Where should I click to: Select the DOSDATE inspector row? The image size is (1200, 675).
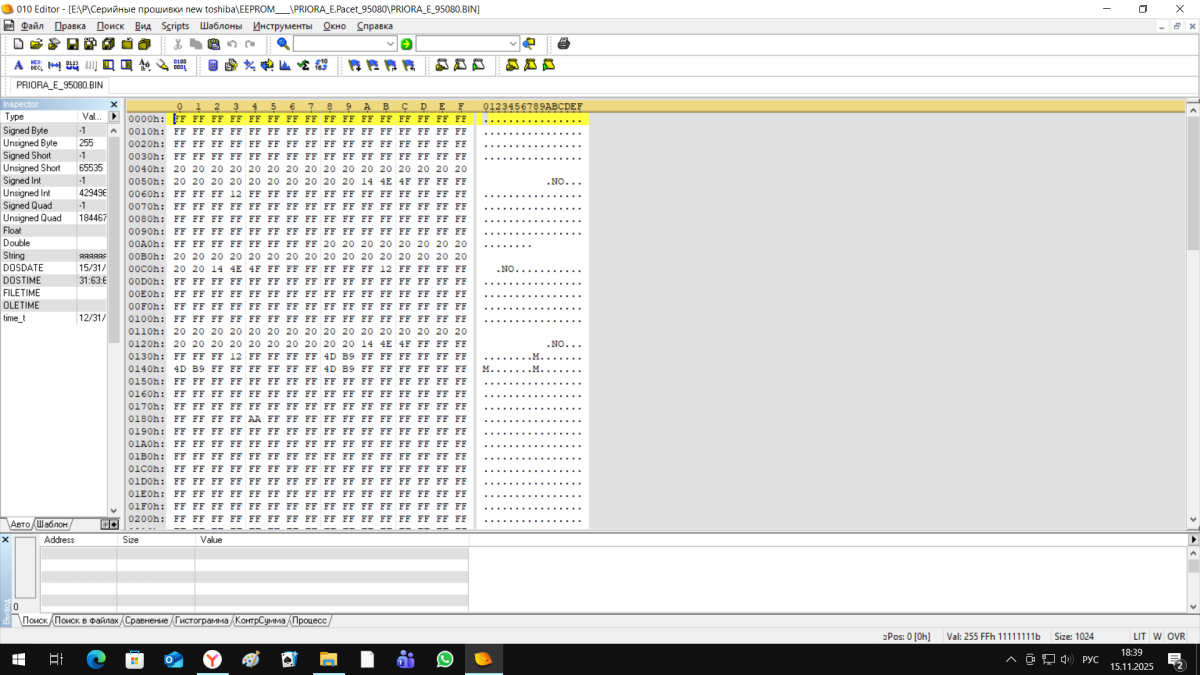[54, 268]
